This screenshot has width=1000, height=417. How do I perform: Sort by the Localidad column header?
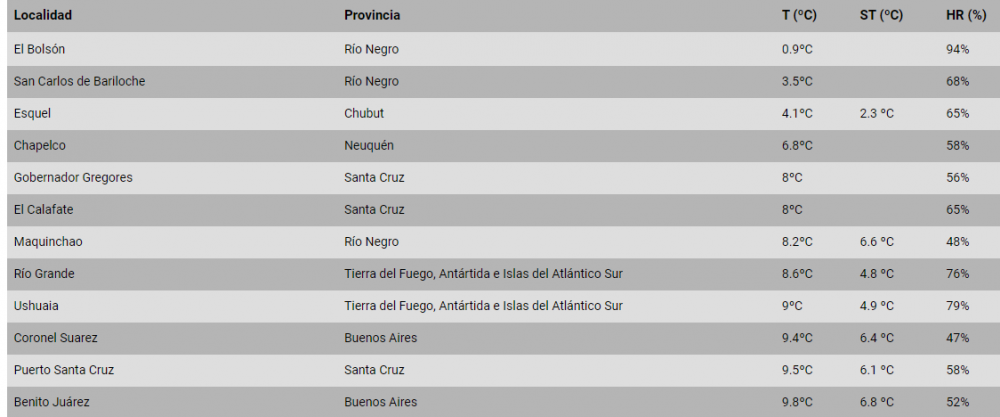click(x=42, y=16)
